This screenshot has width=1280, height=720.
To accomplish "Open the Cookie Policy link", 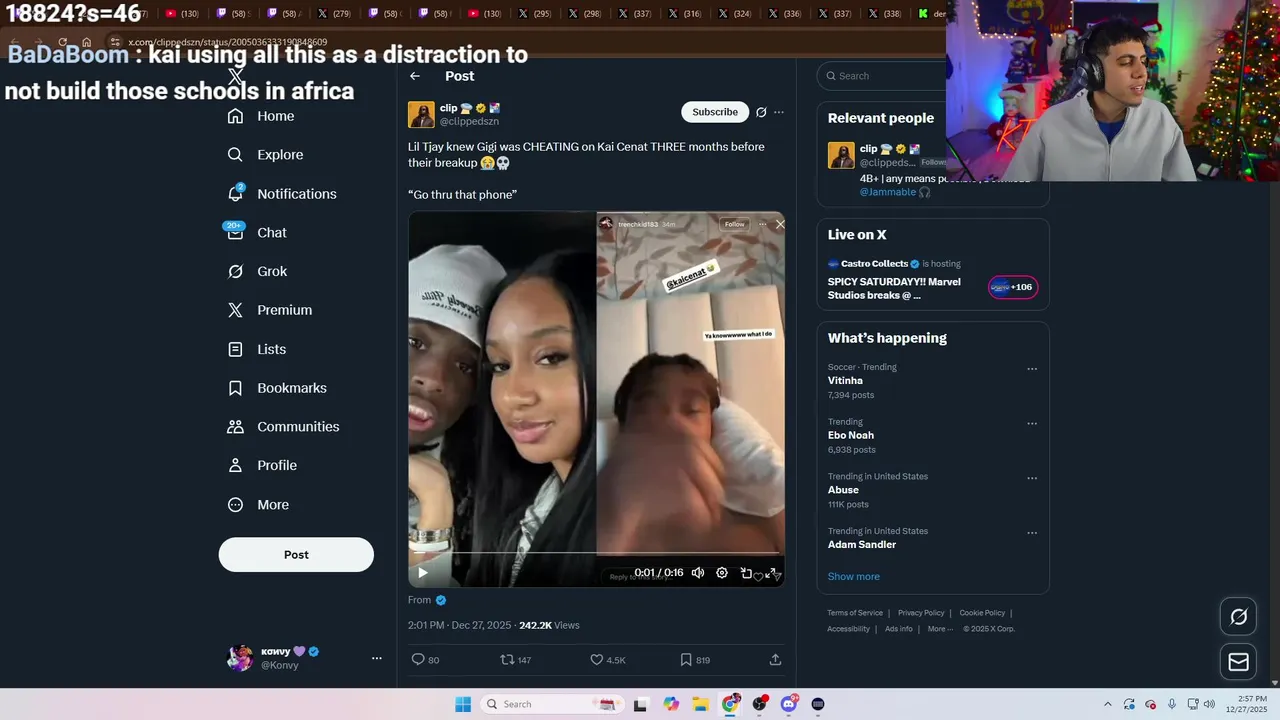I will 982,613.
